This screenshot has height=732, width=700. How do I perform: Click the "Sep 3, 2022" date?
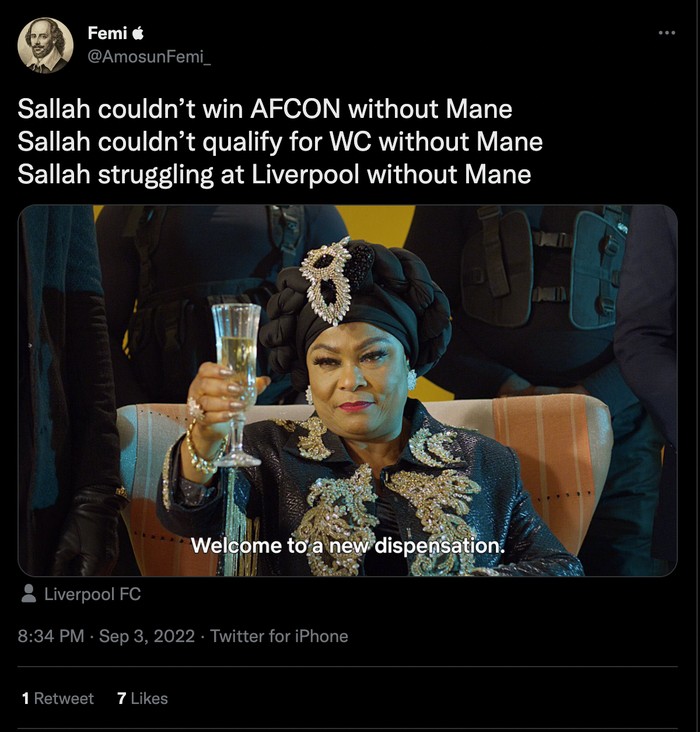pos(147,636)
